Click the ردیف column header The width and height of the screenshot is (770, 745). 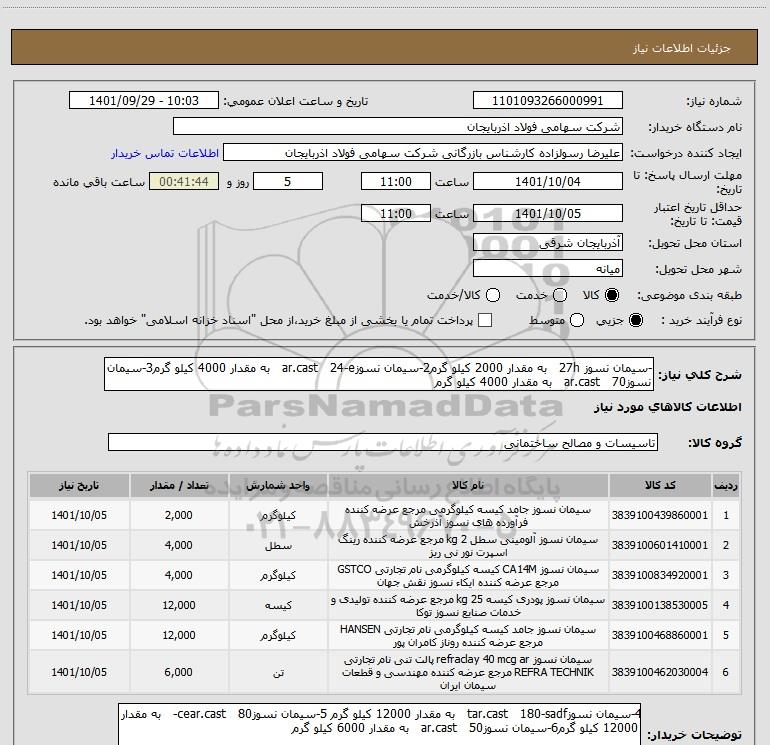pyautogui.click(x=726, y=485)
